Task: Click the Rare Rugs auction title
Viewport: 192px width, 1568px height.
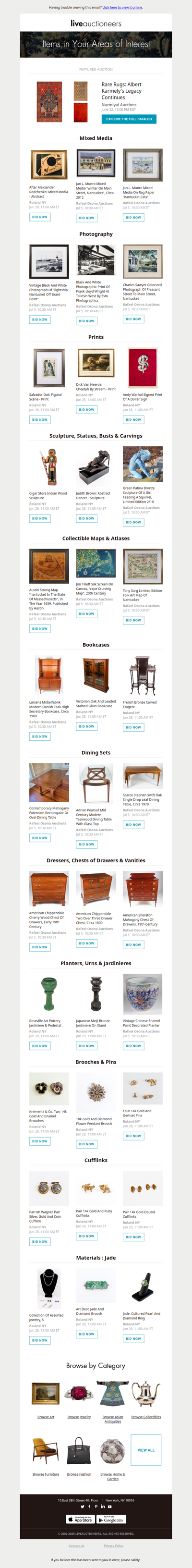Action: 121,91
